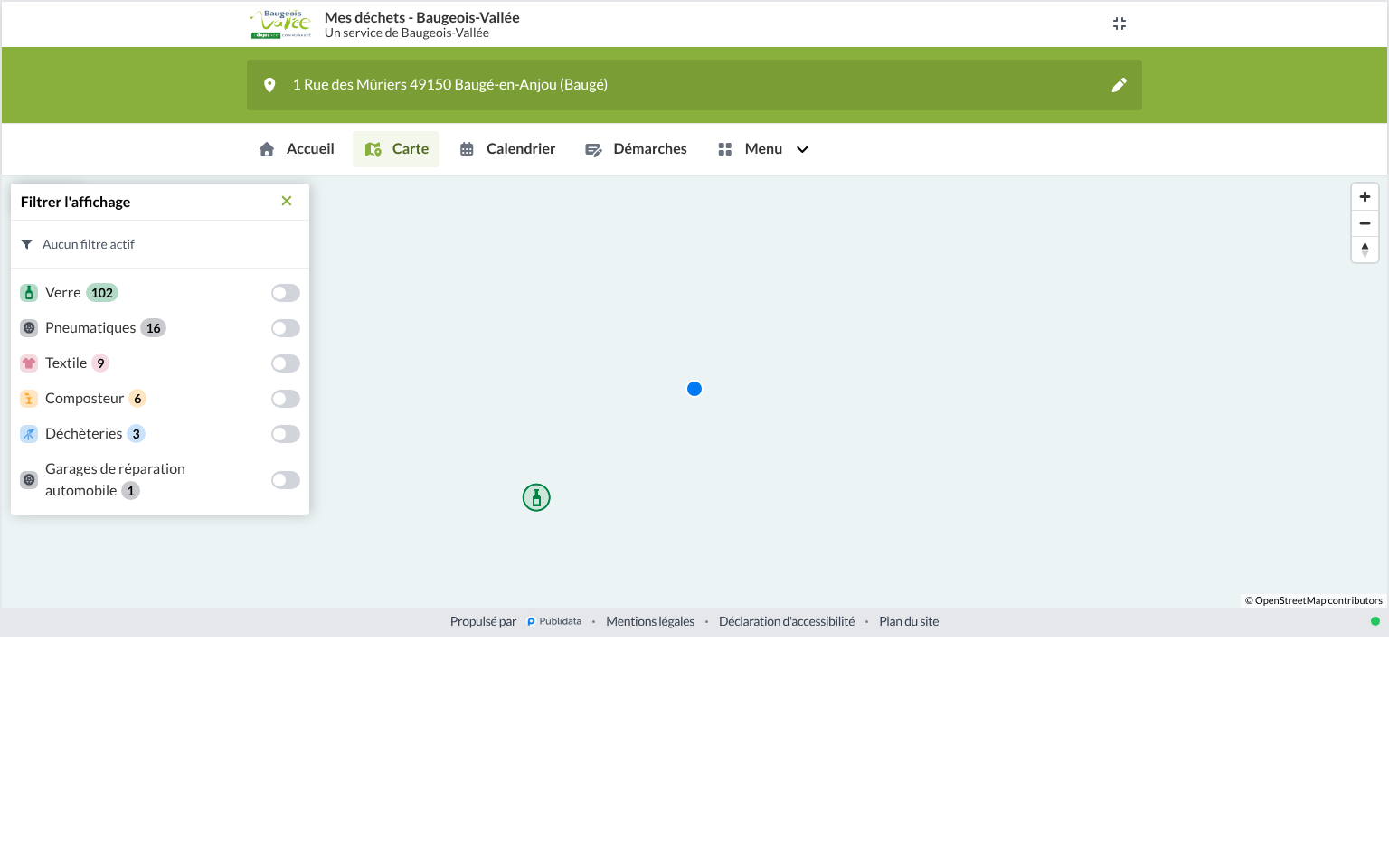The width and height of the screenshot is (1389, 868).
Task: Turn on the Textile filter switch
Action: [x=286, y=363]
